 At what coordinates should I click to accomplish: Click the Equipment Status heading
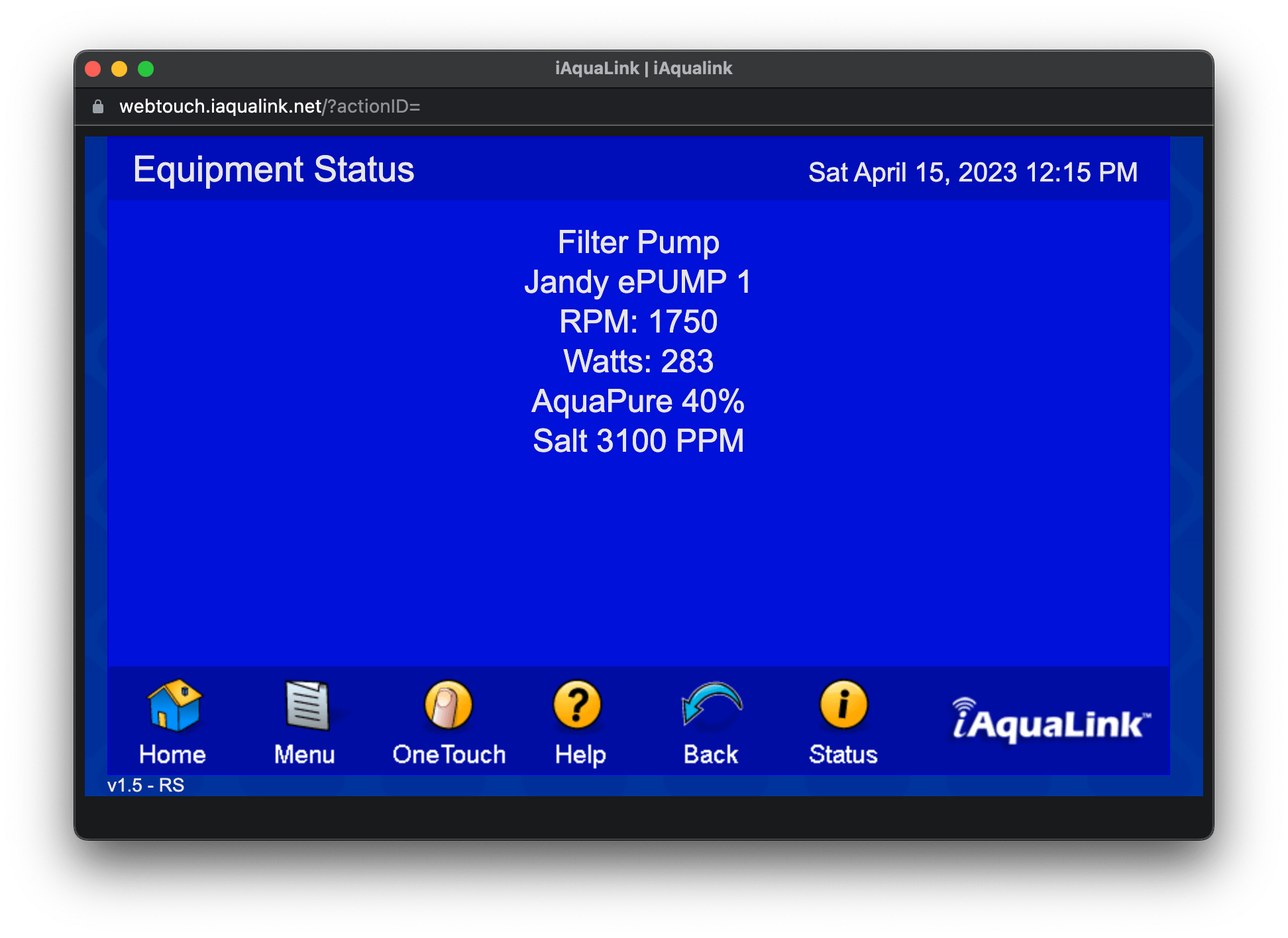(x=274, y=170)
